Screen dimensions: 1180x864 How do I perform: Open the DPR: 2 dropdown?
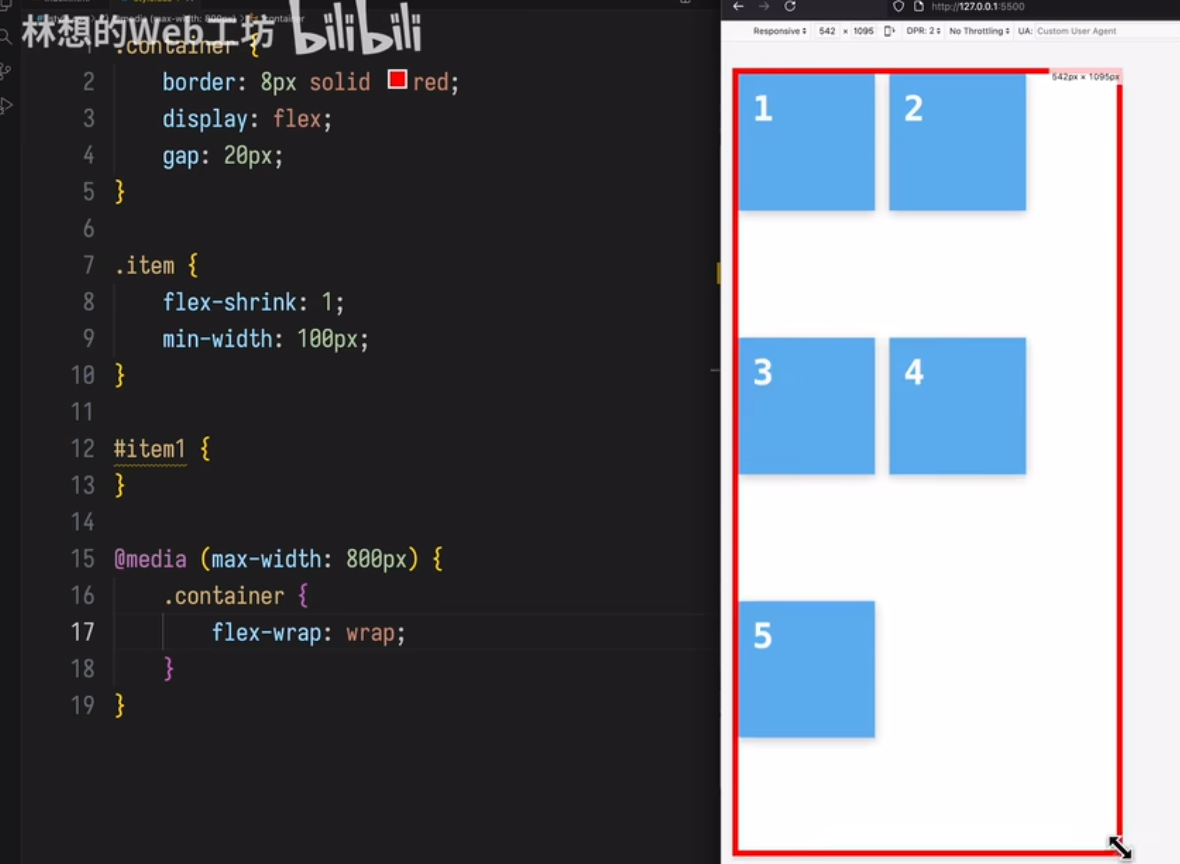(x=923, y=31)
